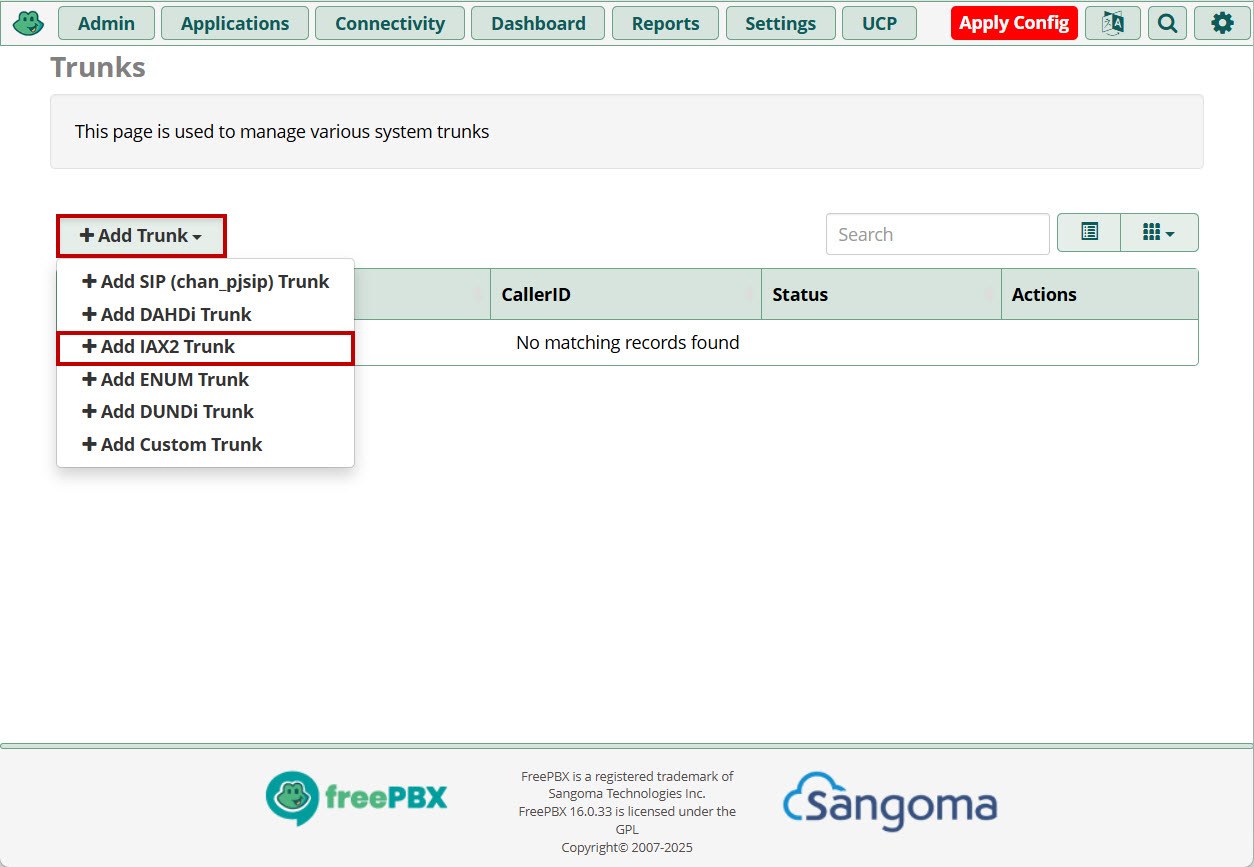
Task: Collapse the Add Trunk dropdown
Action: pyautogui.click(x=141, y=236)
